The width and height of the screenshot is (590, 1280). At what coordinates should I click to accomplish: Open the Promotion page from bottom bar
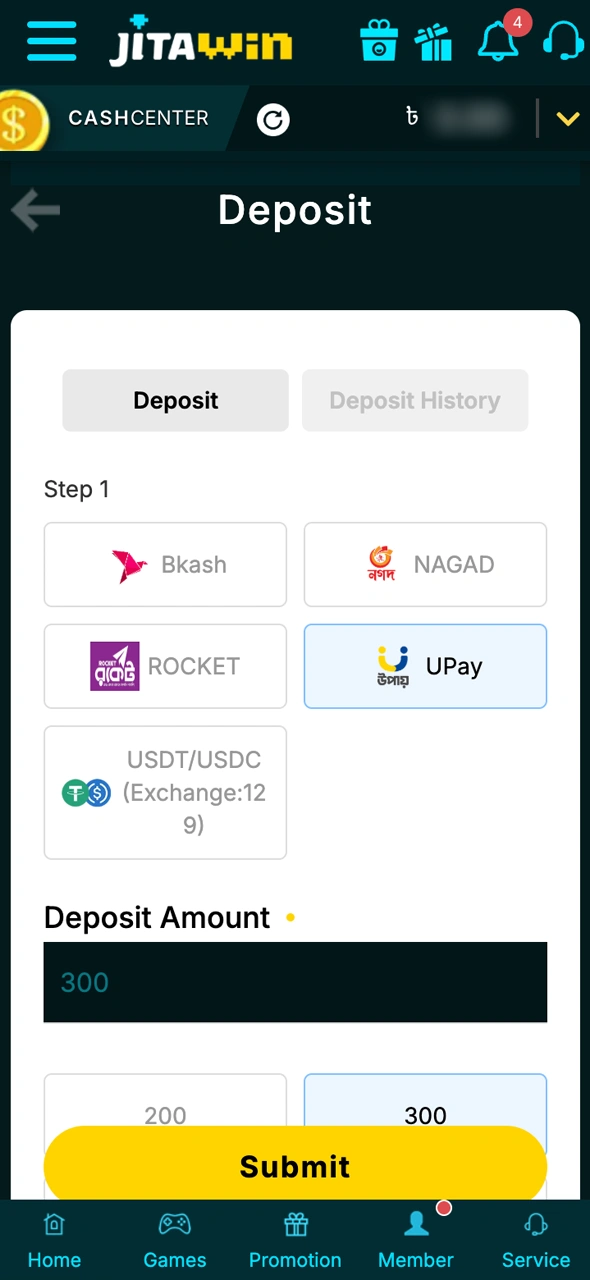[295, 1240]
